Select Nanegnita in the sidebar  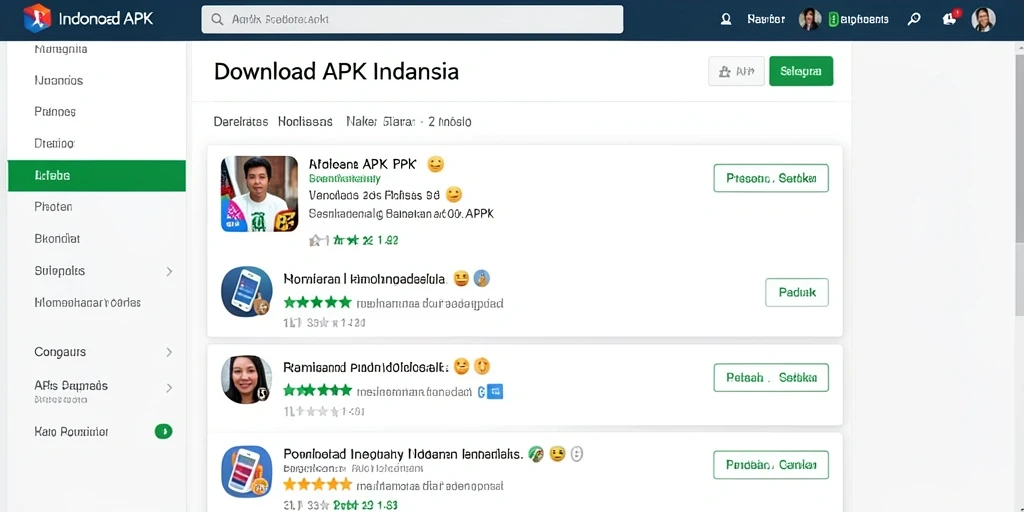click(x=61, y=49)
